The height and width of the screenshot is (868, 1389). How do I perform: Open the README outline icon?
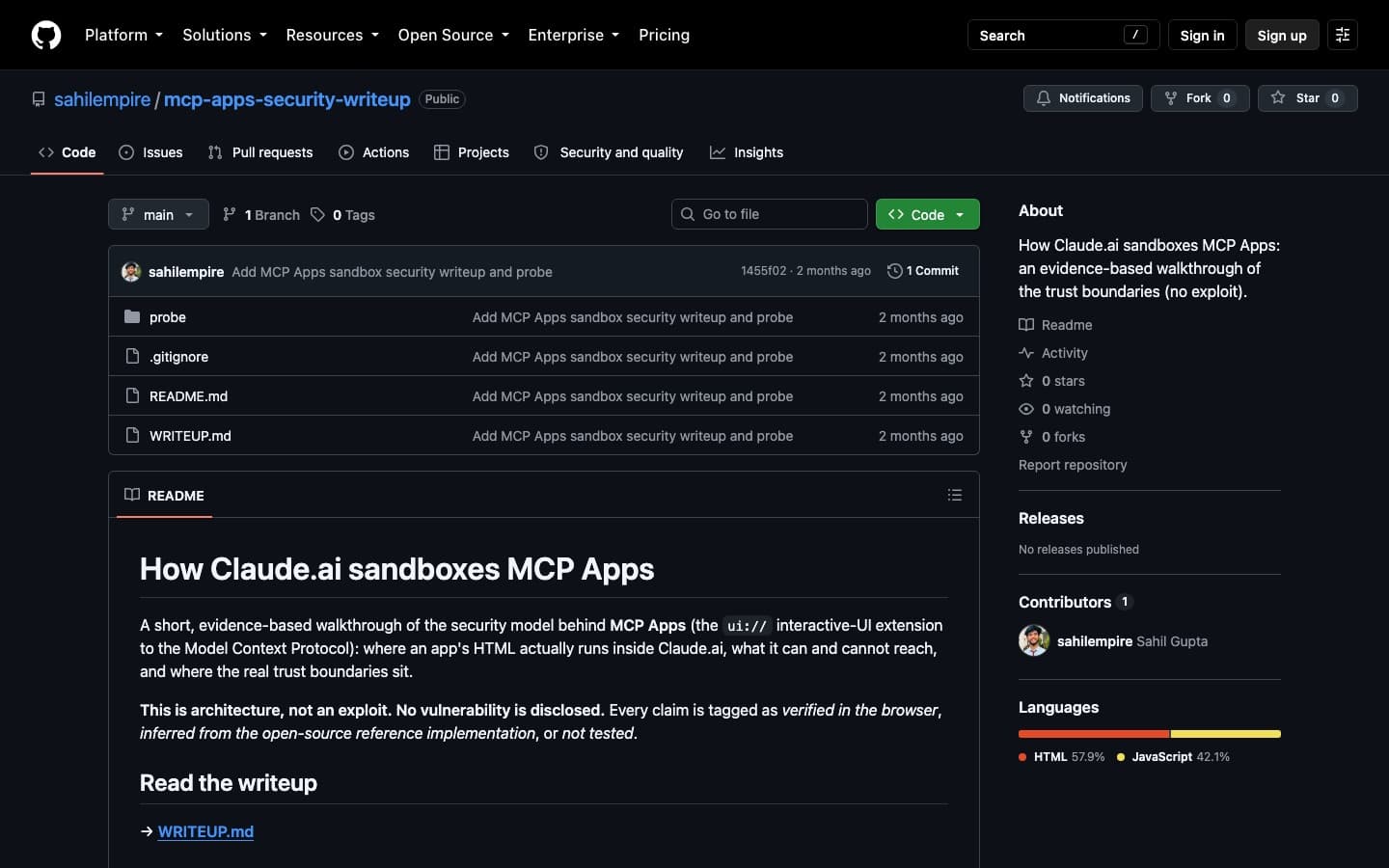click(955, 495)
